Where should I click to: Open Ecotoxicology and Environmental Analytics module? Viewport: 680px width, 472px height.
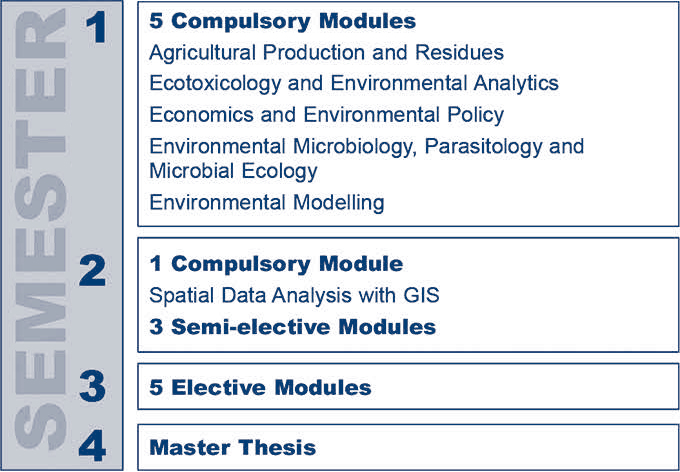[353, 83]
